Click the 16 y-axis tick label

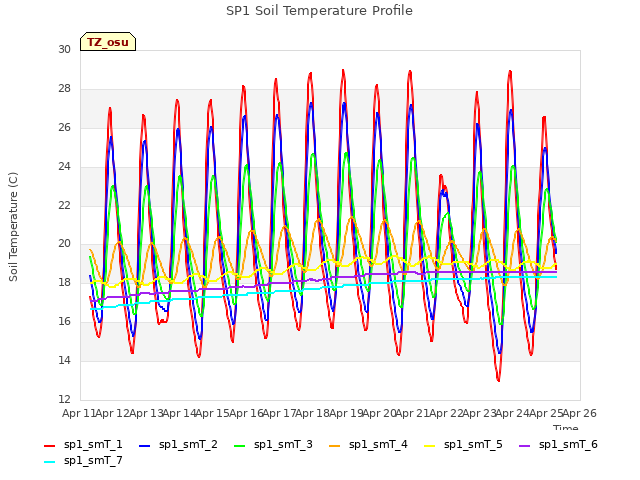[x=64, y=321]
